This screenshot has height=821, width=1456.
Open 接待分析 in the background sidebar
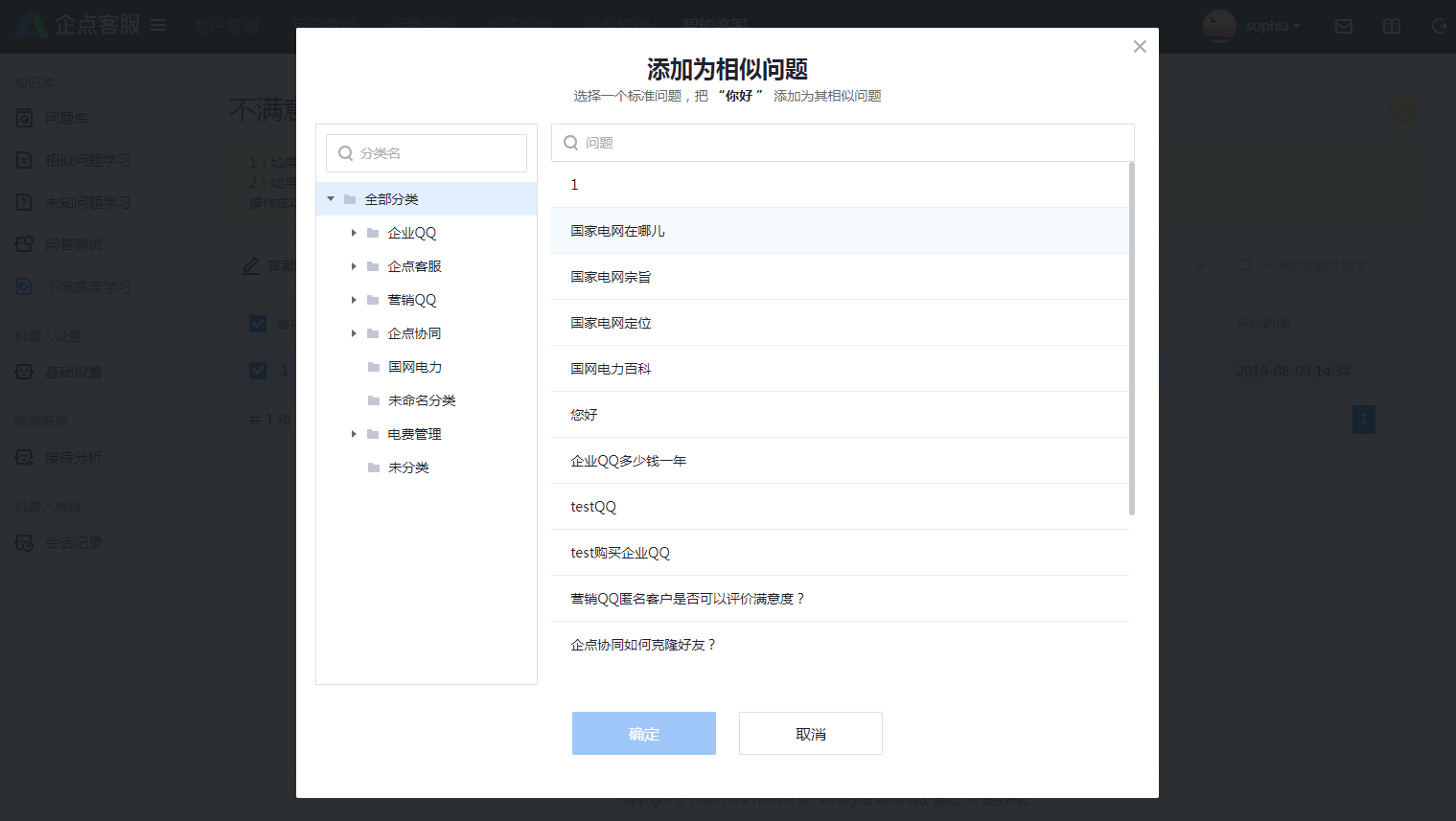pos(74,458)
